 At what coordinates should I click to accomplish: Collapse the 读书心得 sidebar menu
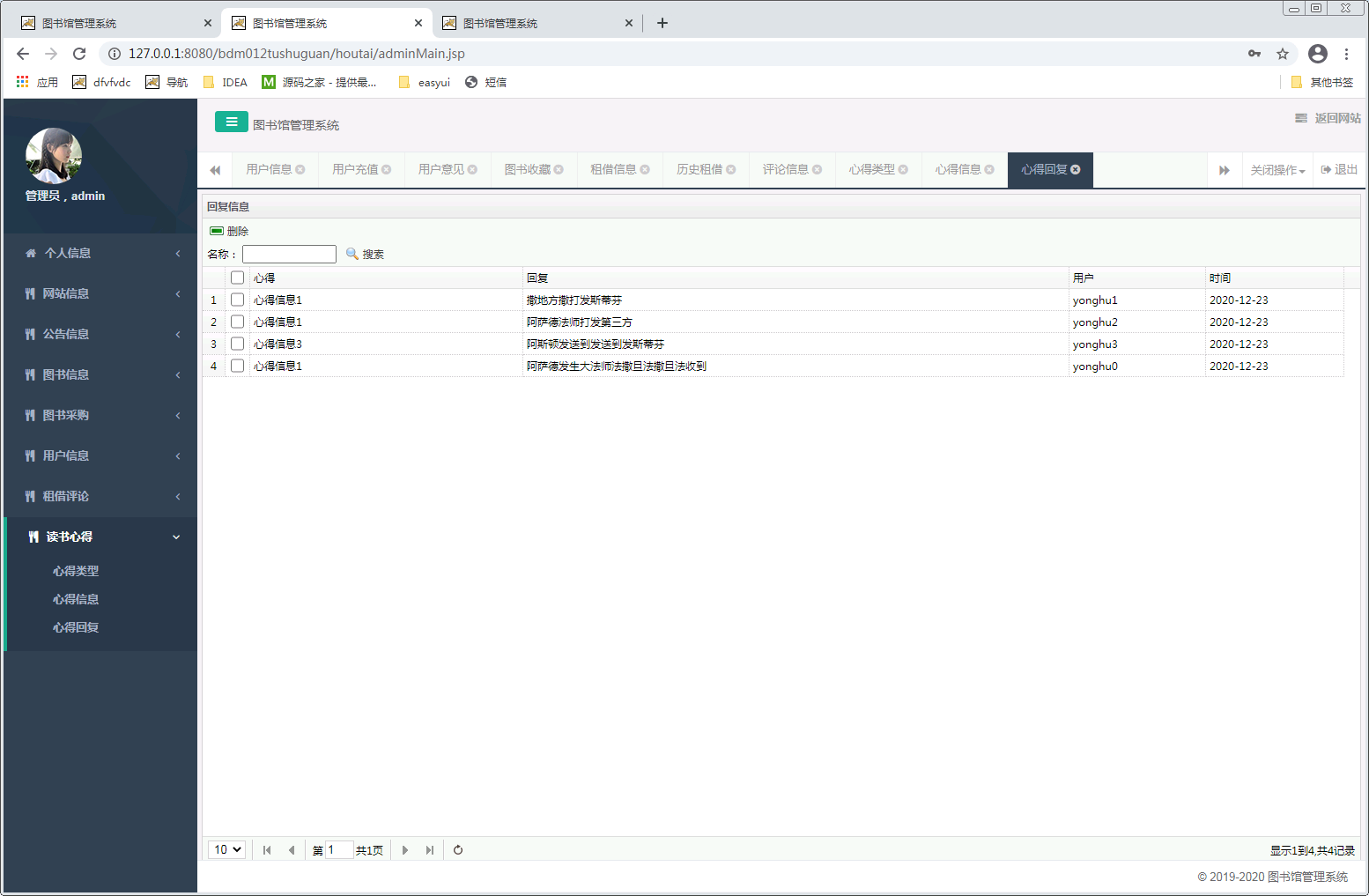tap(100, 537)
